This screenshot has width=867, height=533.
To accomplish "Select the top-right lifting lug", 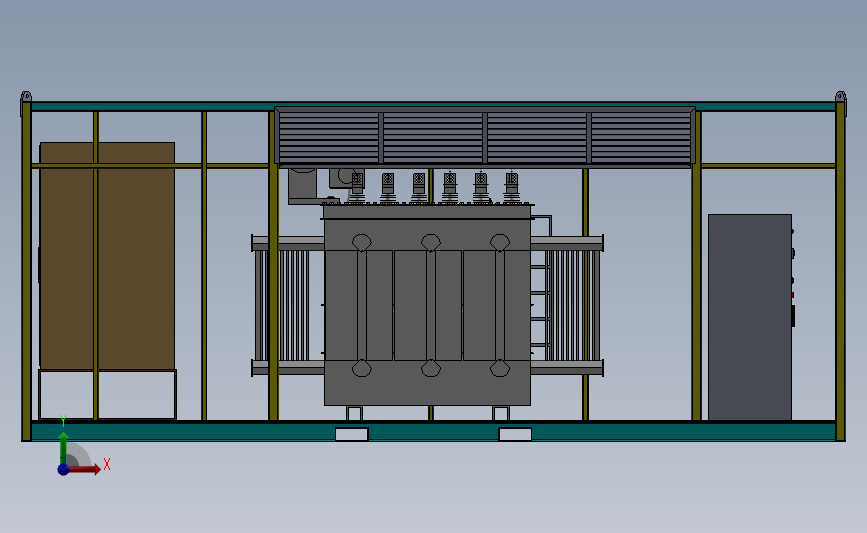I will (x=840, y=97).
